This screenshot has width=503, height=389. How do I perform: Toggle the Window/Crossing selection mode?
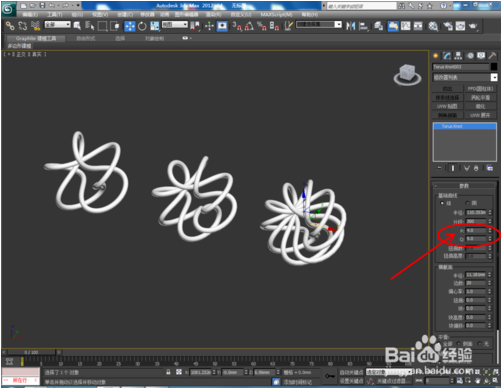[x=115, y=26]
